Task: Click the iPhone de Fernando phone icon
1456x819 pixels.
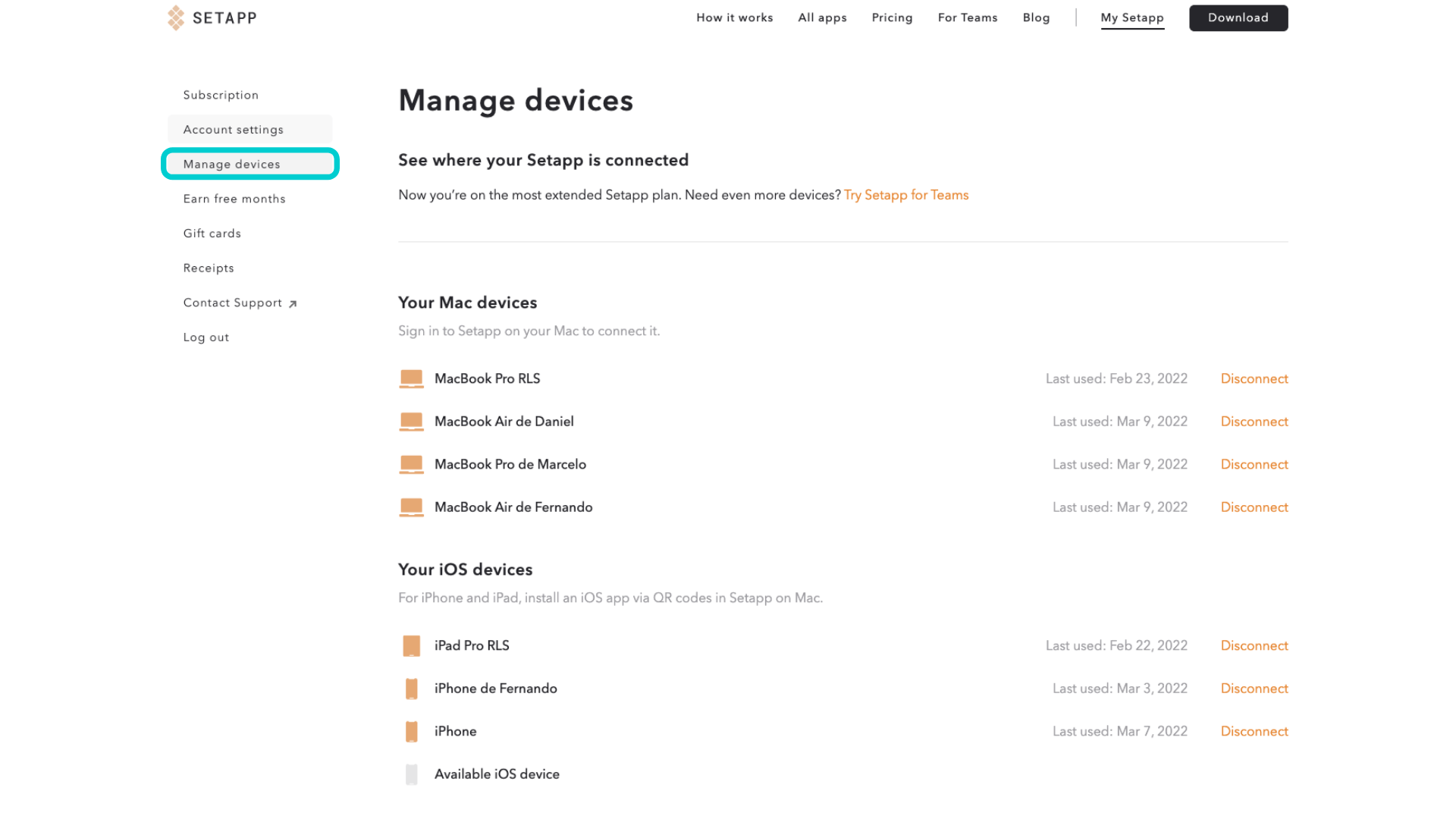Action: tap(411, 689)
